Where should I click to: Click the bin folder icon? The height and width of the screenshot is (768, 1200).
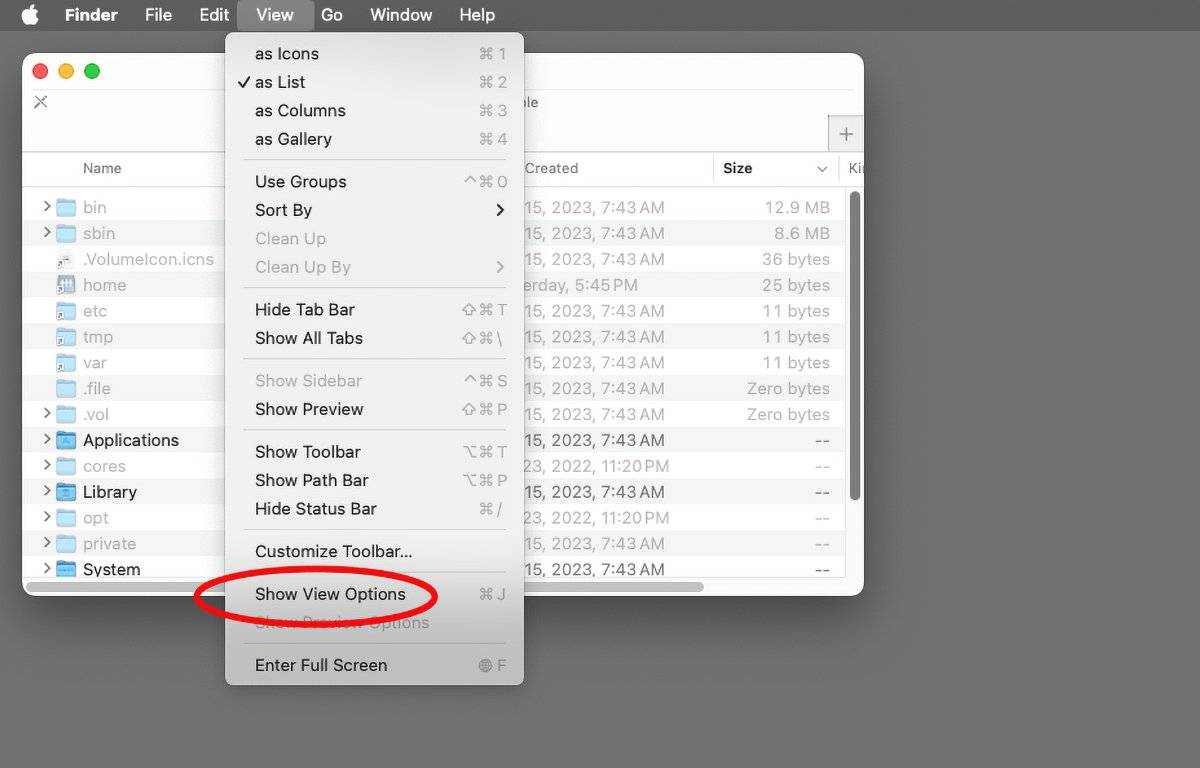[66, 207]
